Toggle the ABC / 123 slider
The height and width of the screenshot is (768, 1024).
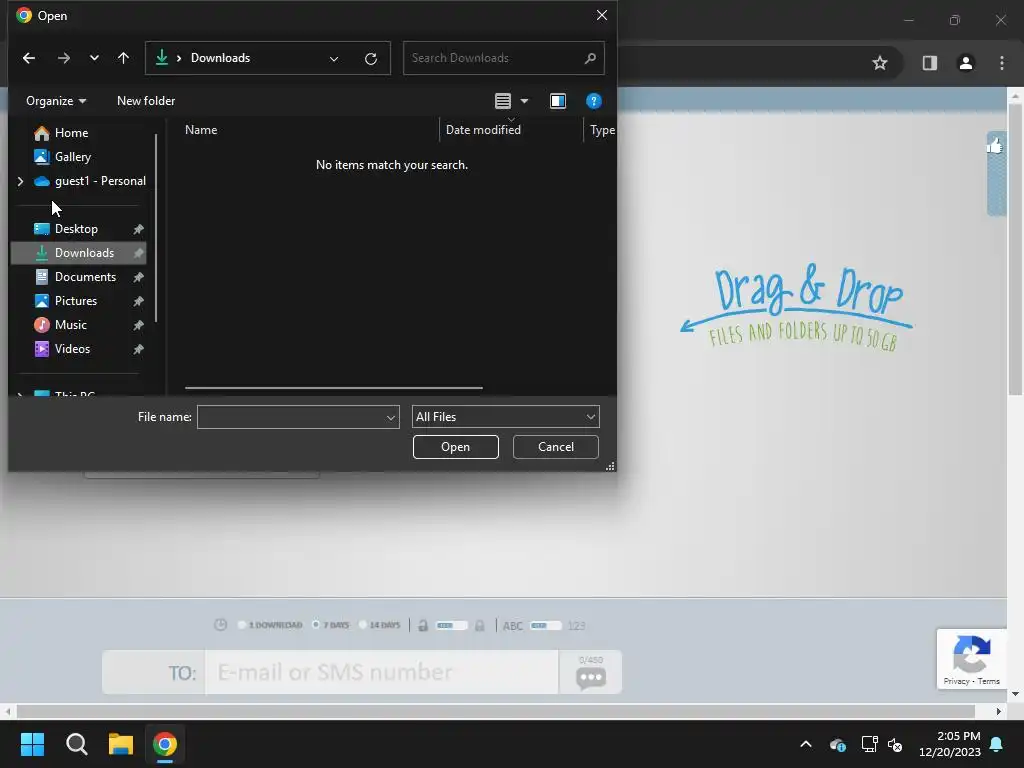tap(545, 626)
